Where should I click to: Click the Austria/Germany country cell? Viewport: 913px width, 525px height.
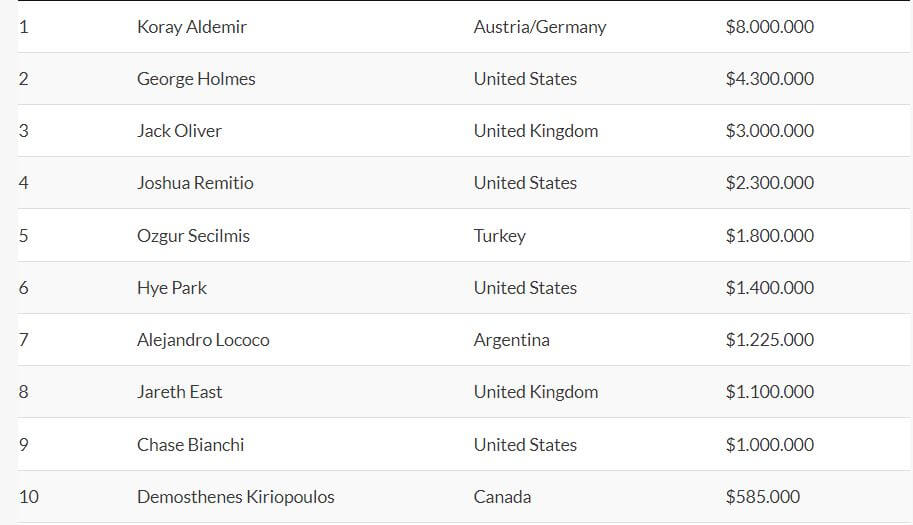click(x=540, y=27)
